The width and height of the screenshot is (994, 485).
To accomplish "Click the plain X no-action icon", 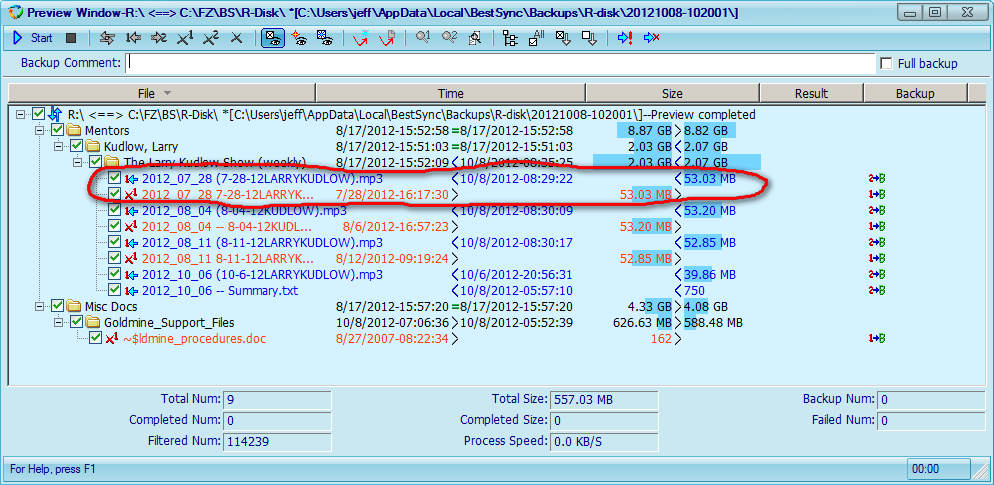I will (x=236, y=38).
